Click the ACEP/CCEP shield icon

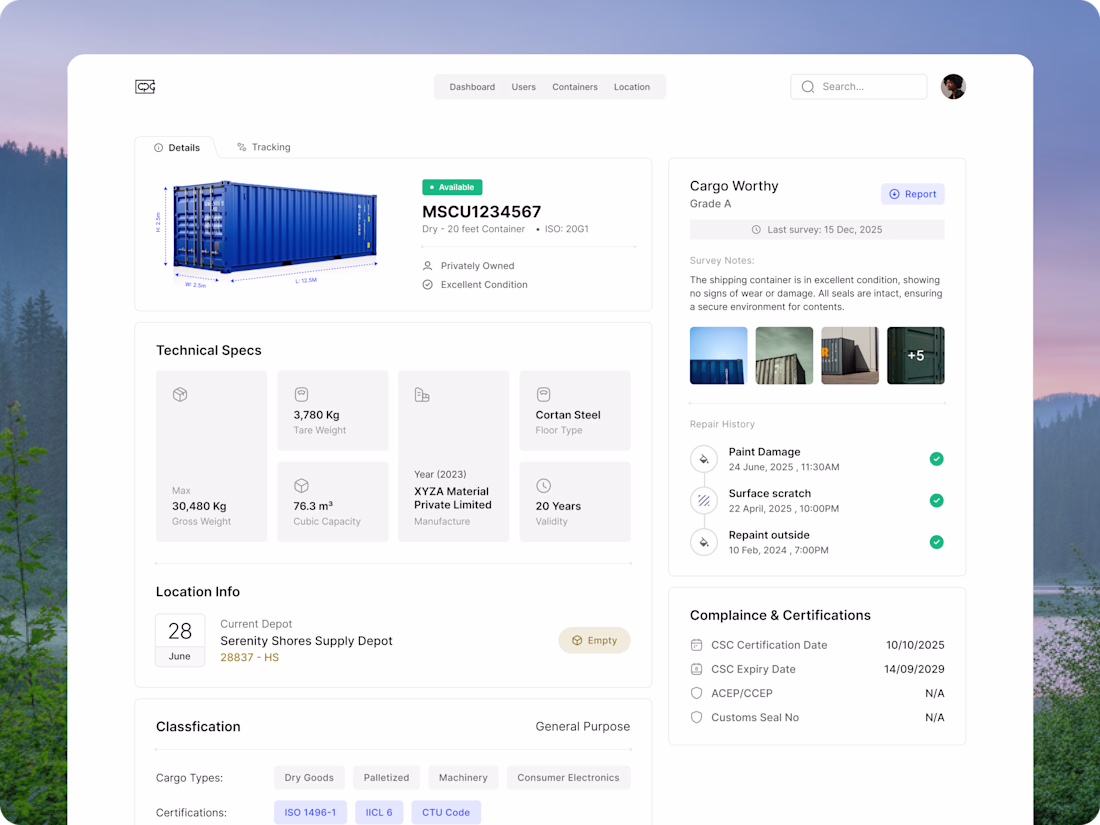click(x=696, y=693)
